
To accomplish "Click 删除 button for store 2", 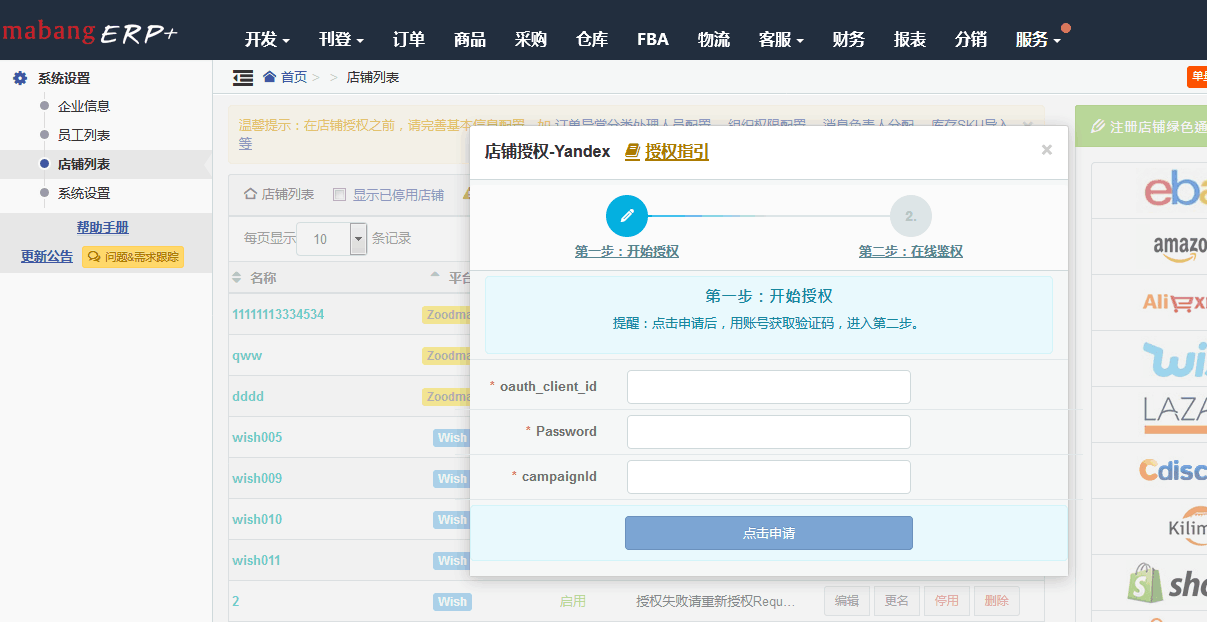I will pyautogui.click(x=997, y=601).
